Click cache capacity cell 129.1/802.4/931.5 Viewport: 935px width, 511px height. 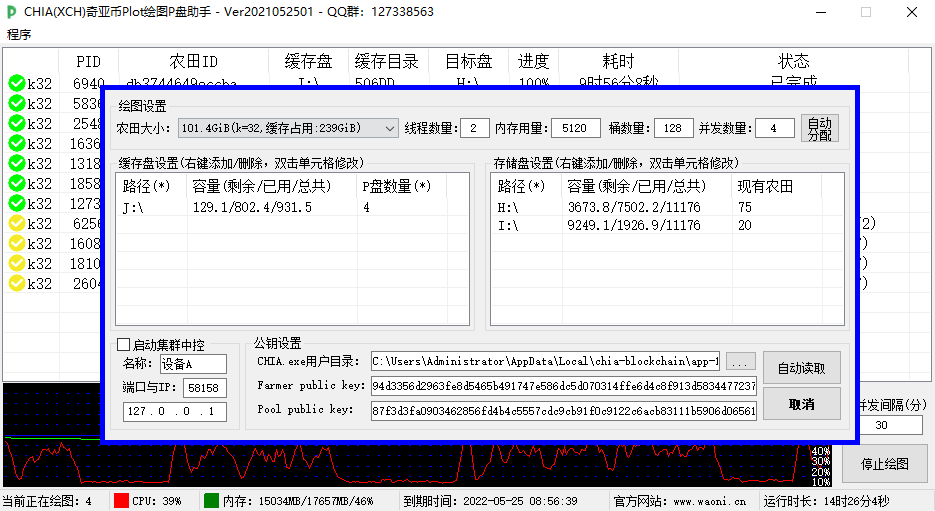tap(272, 208)
